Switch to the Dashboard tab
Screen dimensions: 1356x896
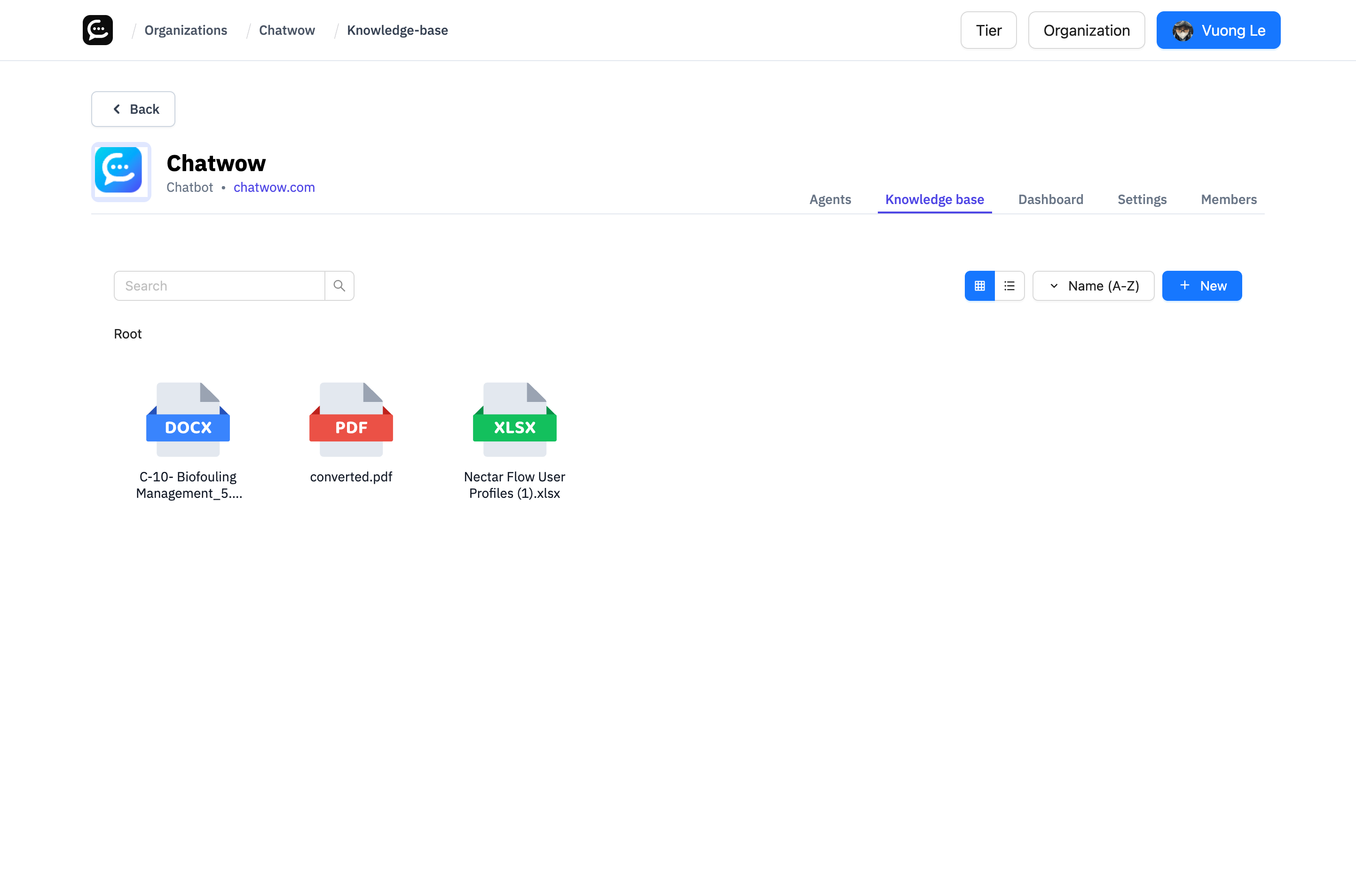coord(1050,199)
